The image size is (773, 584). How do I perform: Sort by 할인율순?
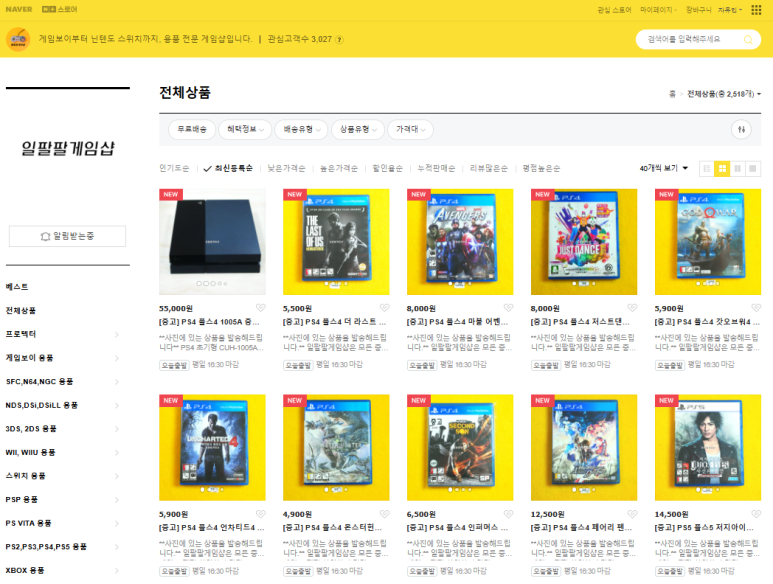coord(387,169)
